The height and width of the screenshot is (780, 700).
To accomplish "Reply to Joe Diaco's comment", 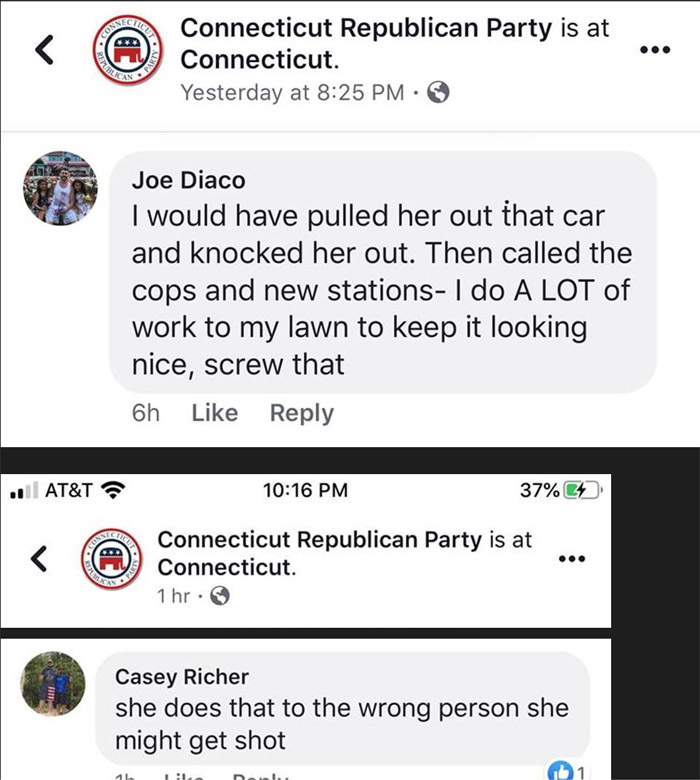I will click(x=301, y=413).
